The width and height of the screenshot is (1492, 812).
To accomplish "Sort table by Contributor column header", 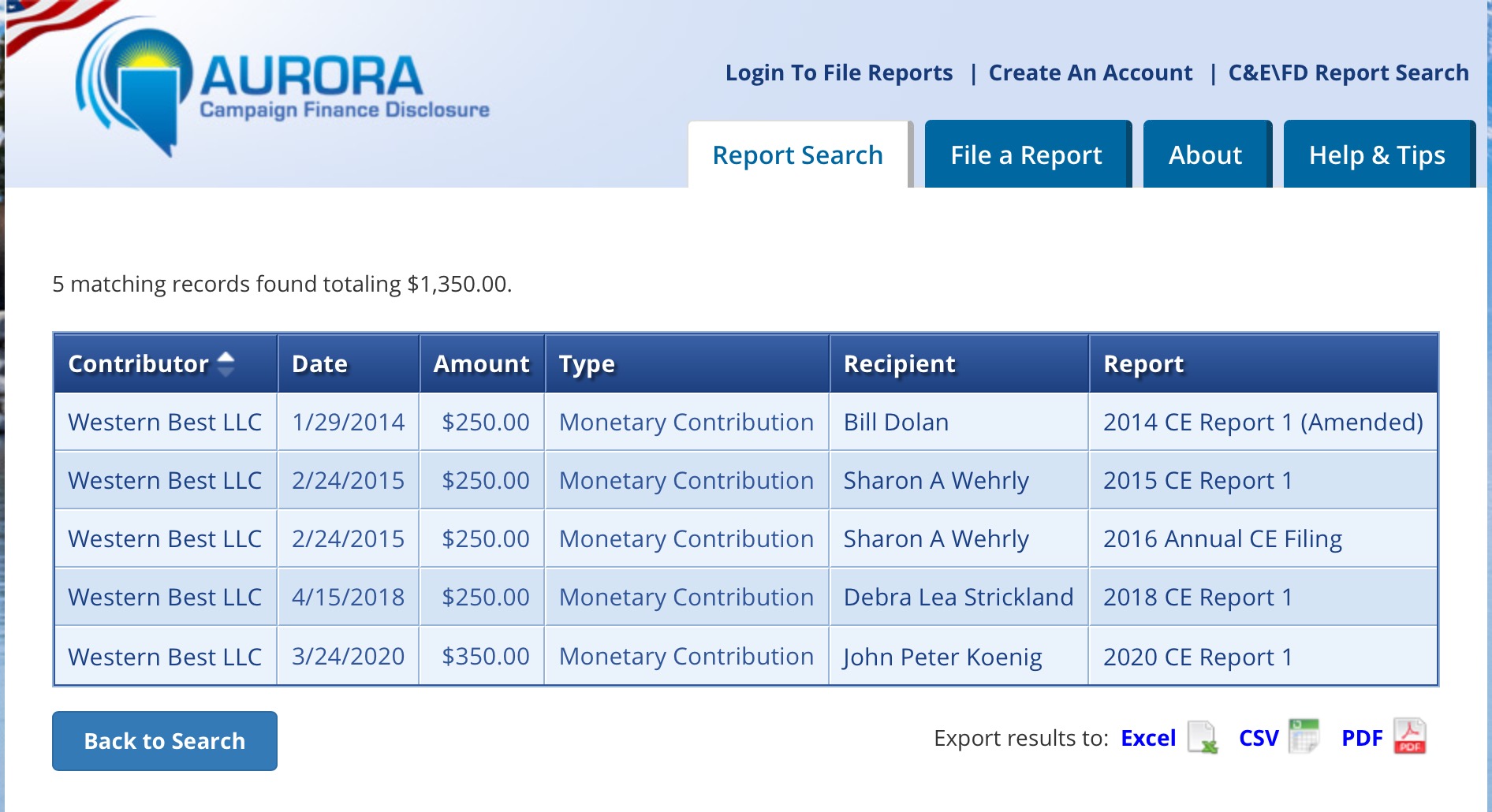I will pyautogui.click(x=138, y=364).
